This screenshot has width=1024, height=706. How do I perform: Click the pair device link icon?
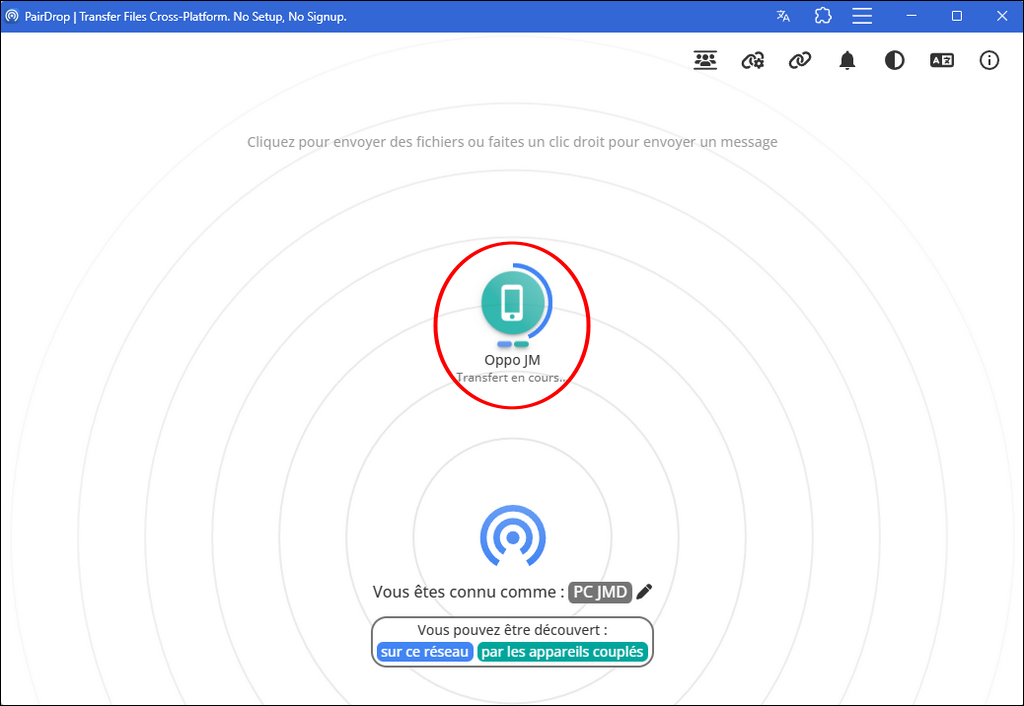pos(799,61)
